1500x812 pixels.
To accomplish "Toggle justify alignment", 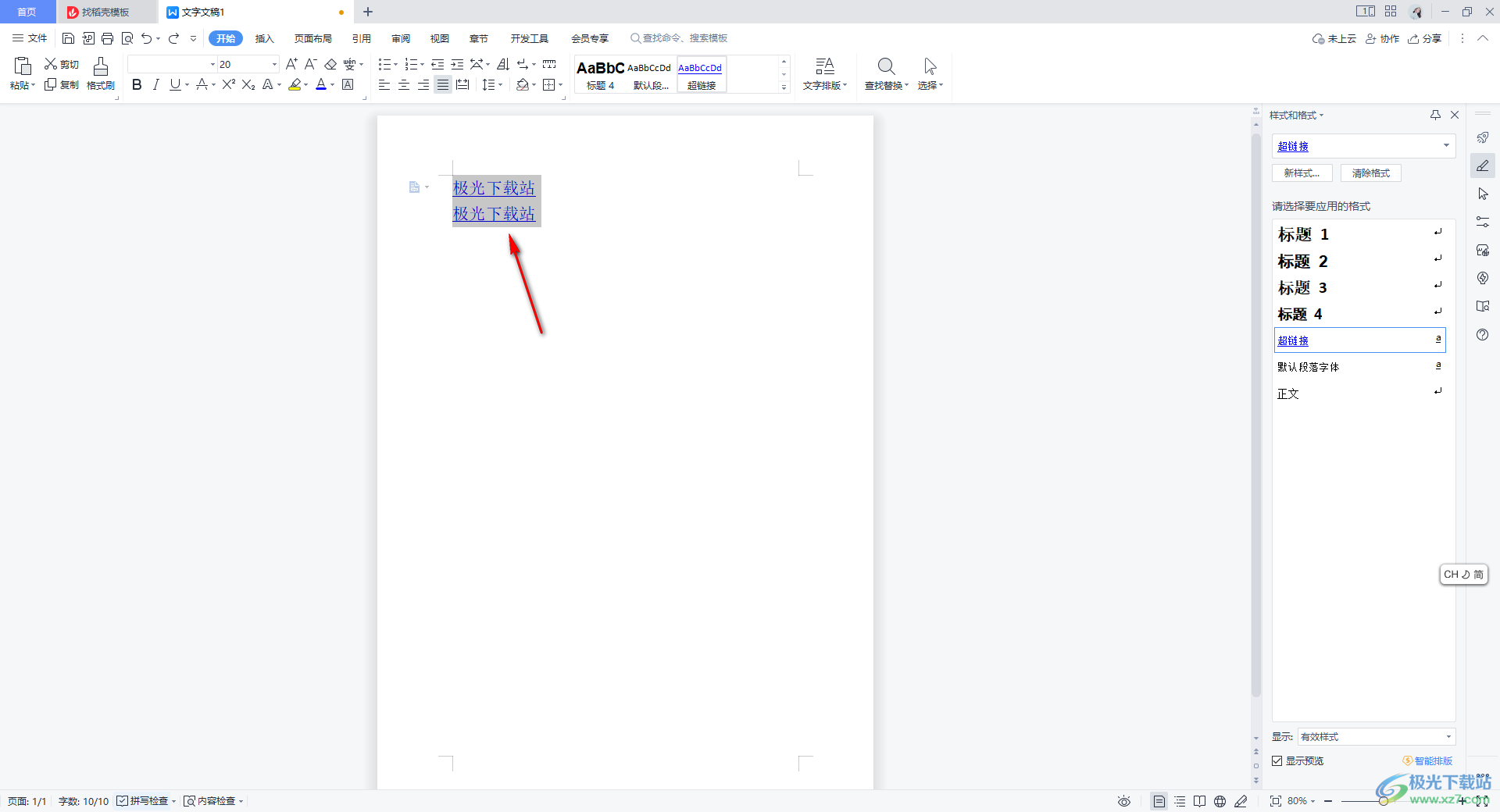I will click(443, 84).
